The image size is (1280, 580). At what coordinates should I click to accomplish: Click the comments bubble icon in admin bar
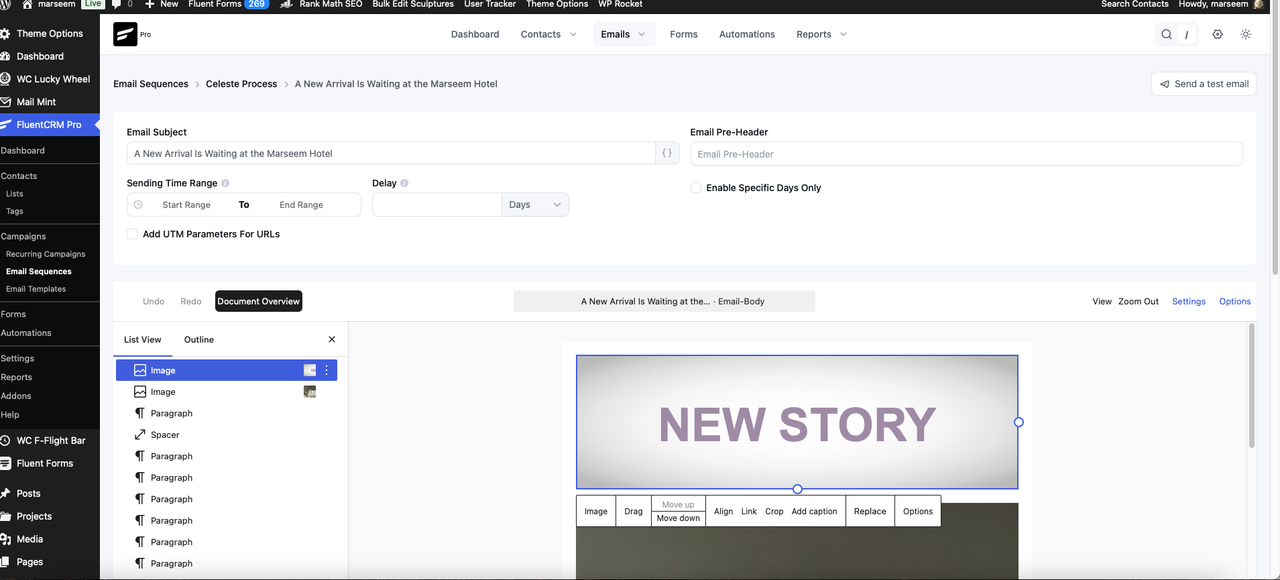(x=117, y=5)
